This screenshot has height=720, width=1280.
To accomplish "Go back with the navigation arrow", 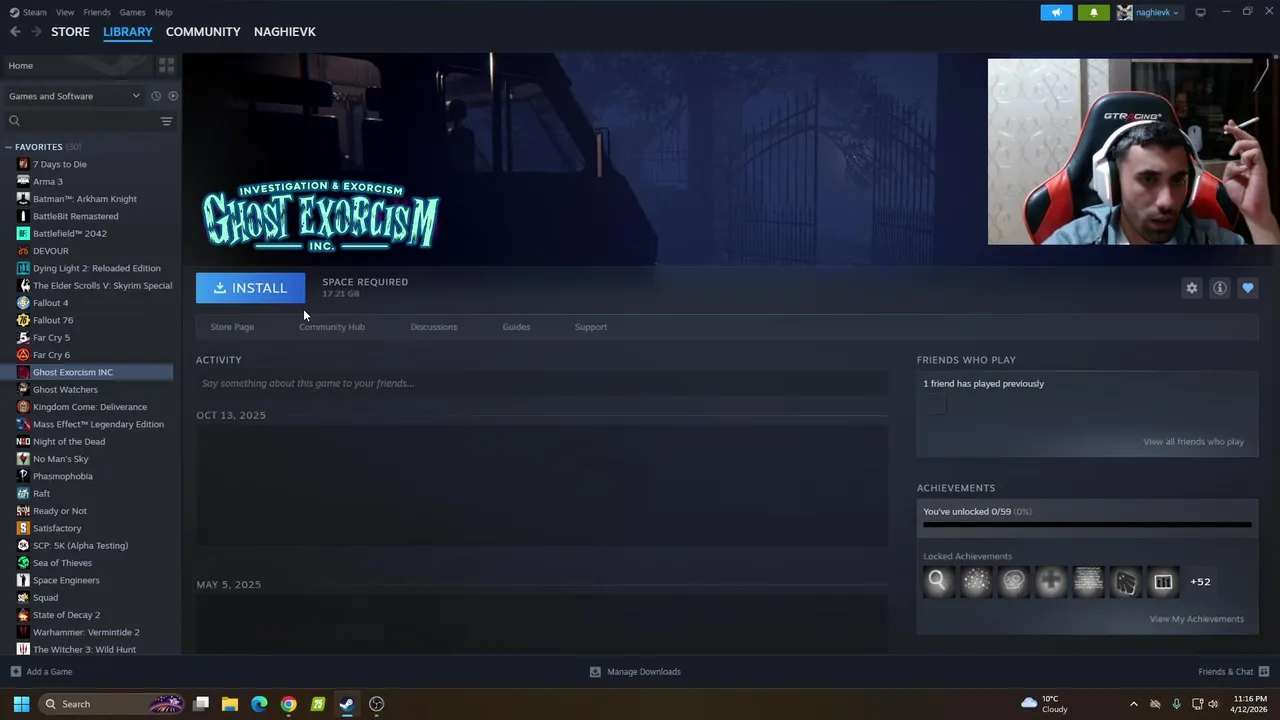I will pyautogui.click(x=15, y=32).
